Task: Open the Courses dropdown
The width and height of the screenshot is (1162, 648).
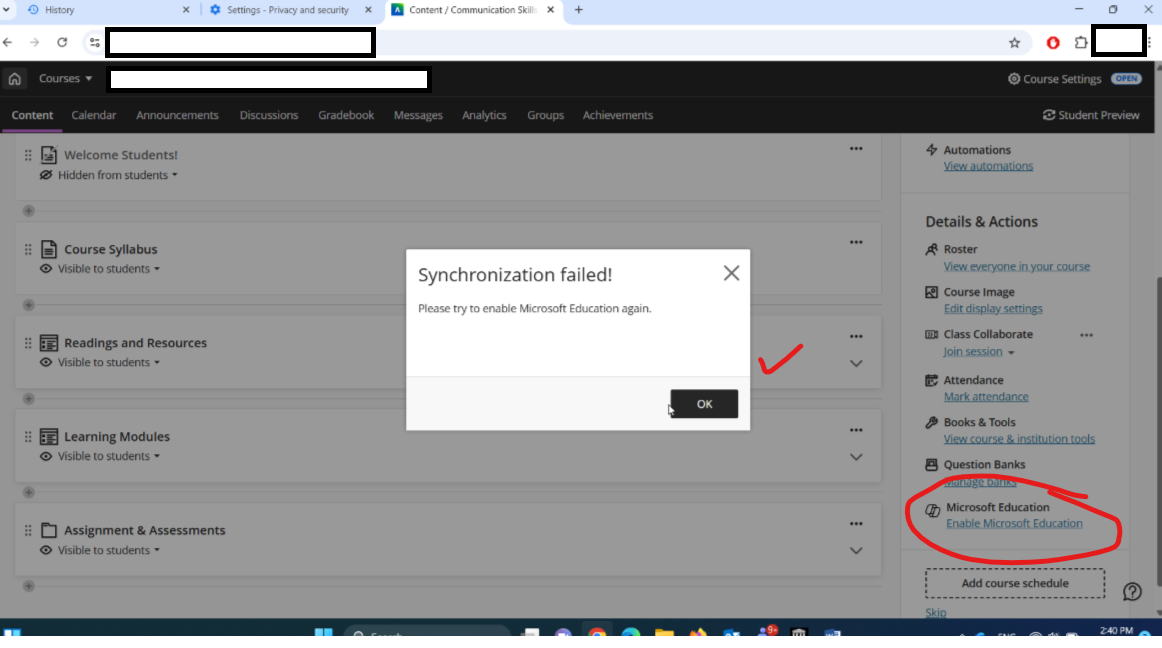Action: coord(65,79)
